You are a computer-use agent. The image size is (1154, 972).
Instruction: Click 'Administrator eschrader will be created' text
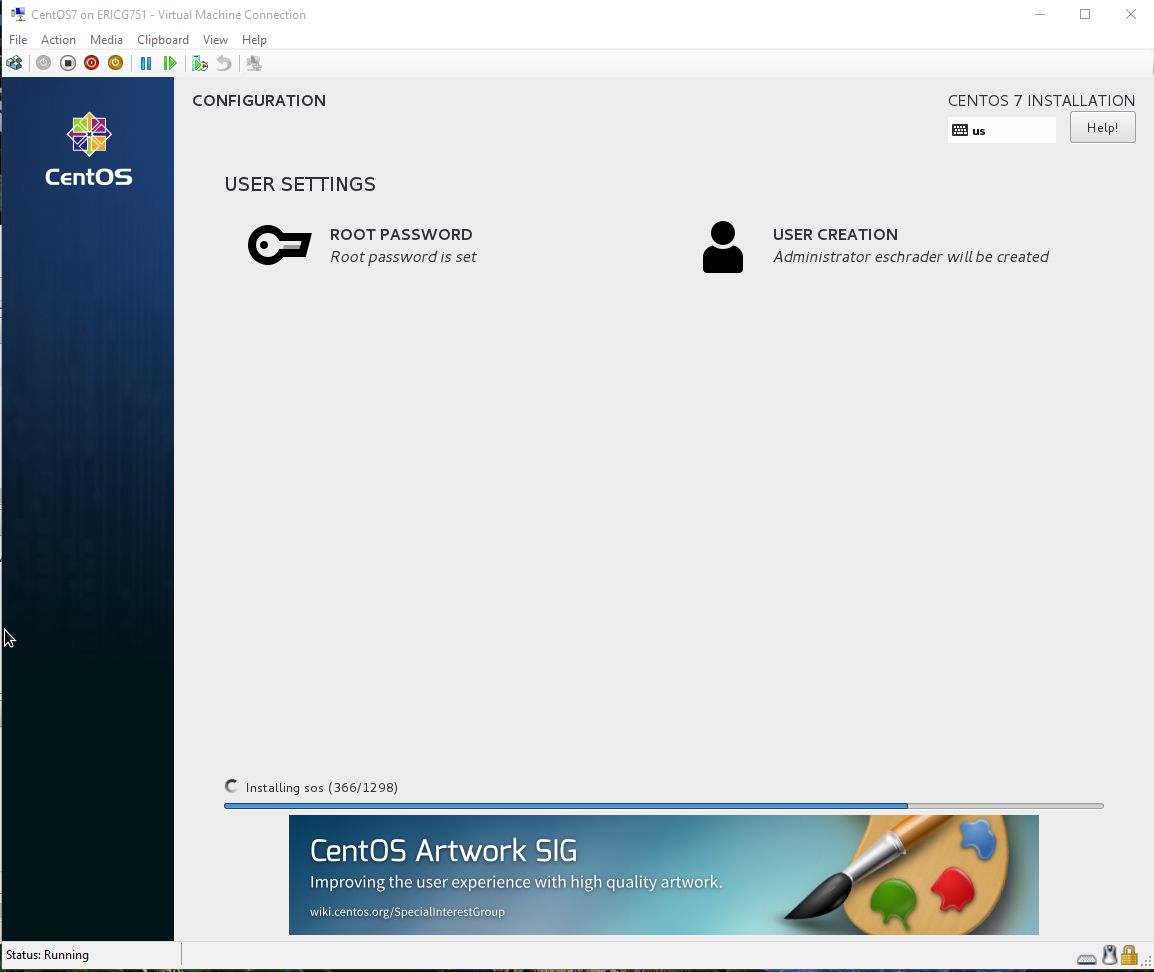[910, 257]
